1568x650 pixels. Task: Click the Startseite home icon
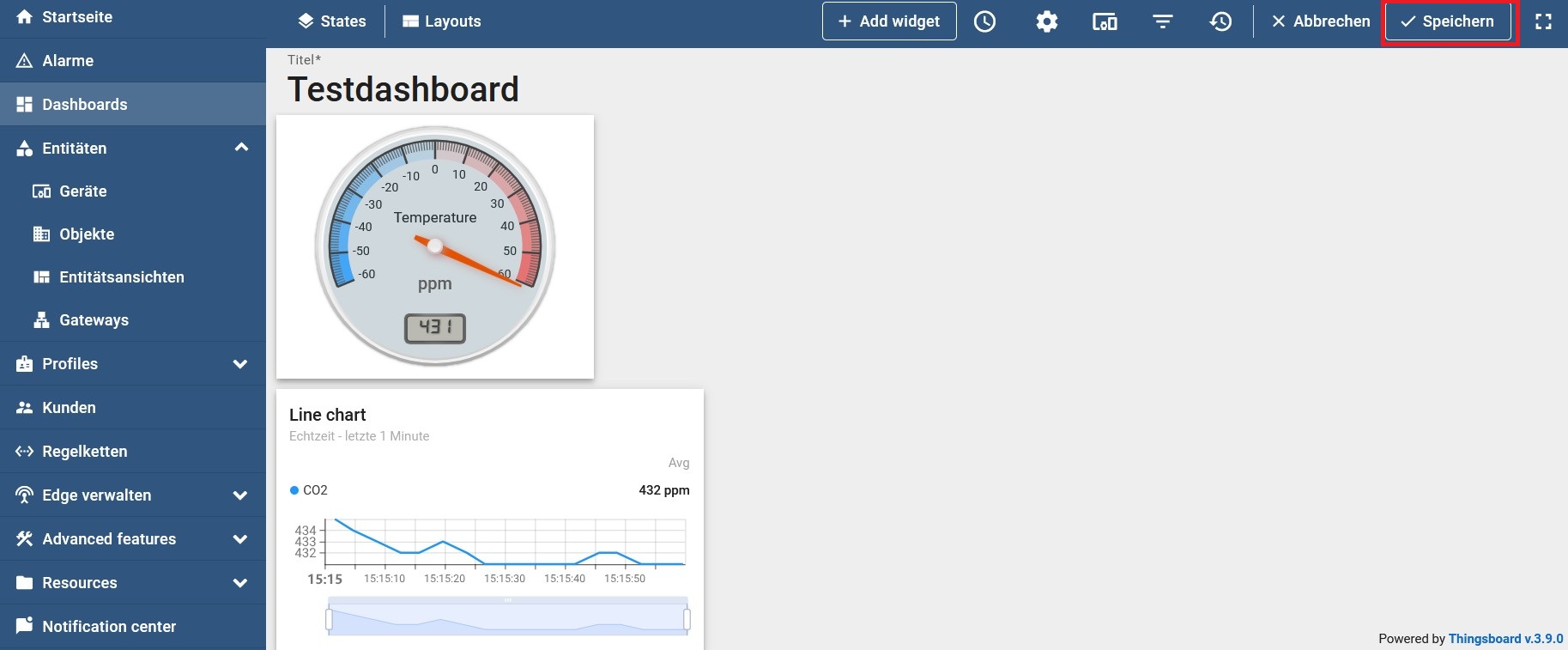coord(24,17)
